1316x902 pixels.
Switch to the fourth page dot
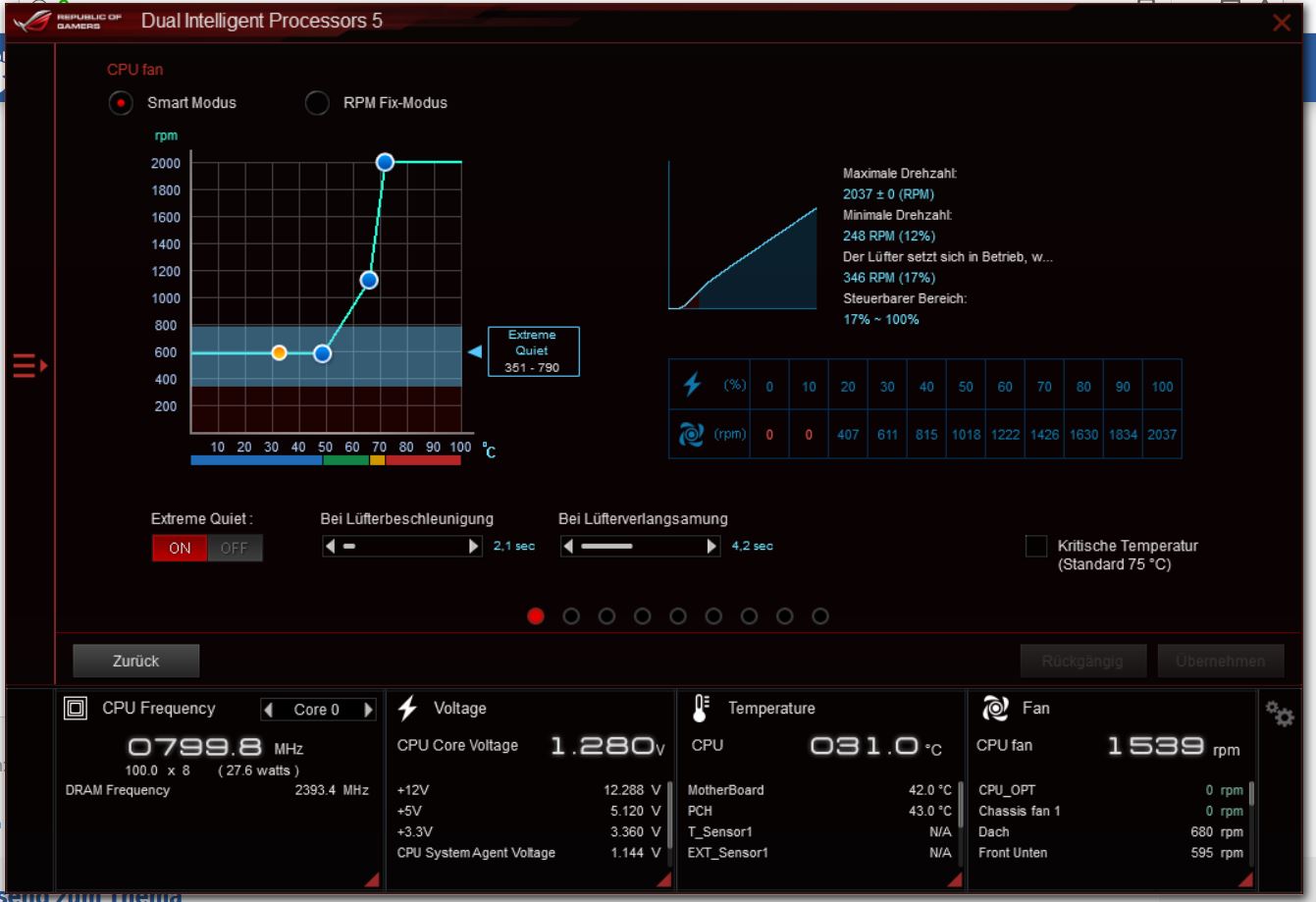click(x=642, y=616)
